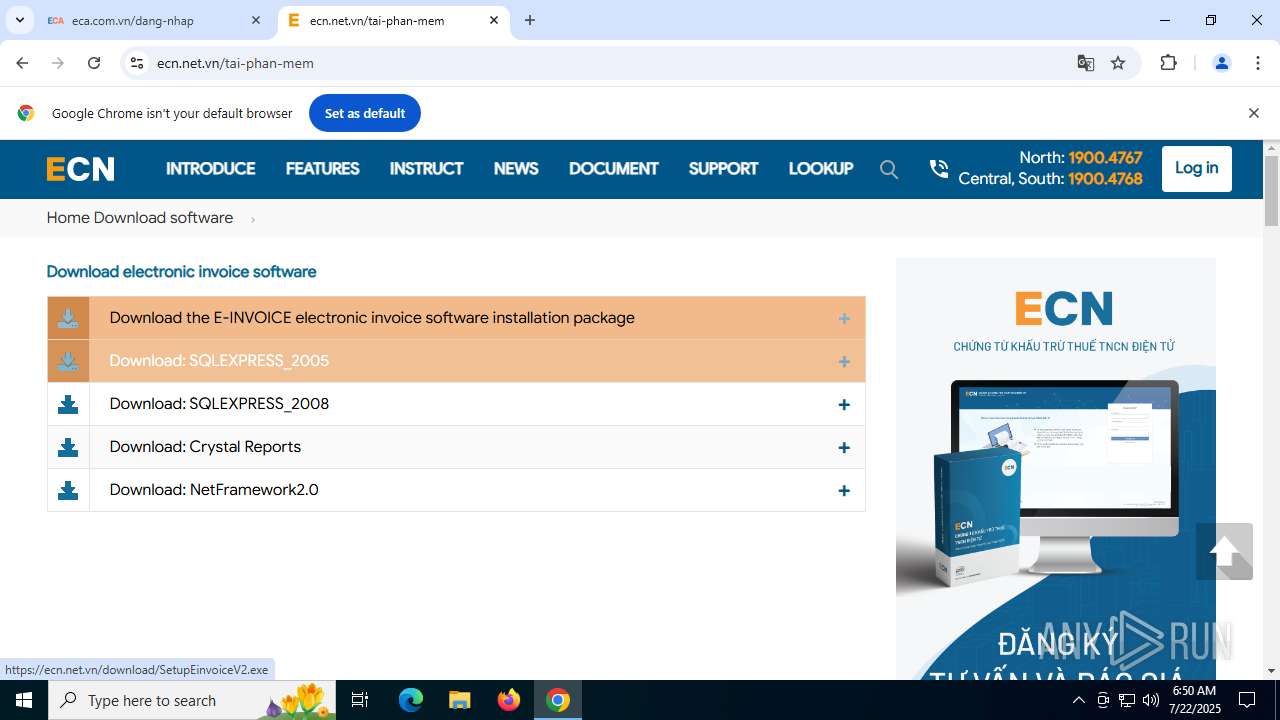Dismiss the default browser notification bar
Viewport: 1280px width, 720px height.
[1253, 113]
